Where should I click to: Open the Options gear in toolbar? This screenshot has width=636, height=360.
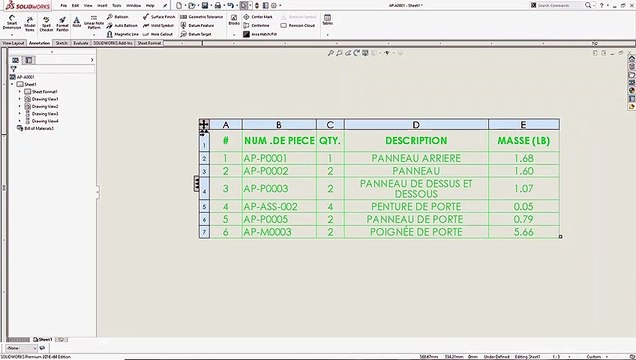click(x=274, y=6)
